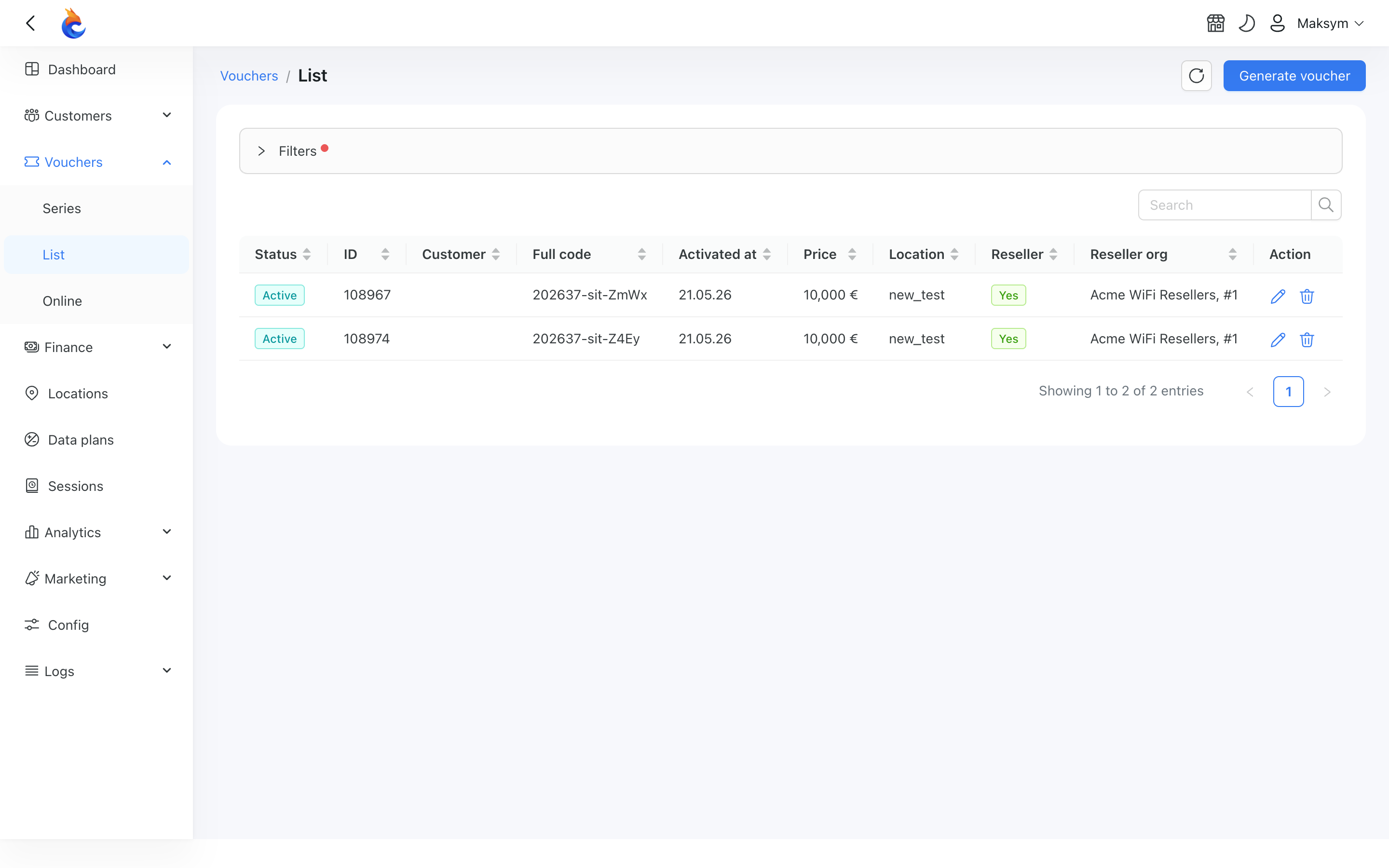The height and width of the screenshot is (868, 1389).
Task: Toggle dark mode moon icon
Action: point(1247,23)
